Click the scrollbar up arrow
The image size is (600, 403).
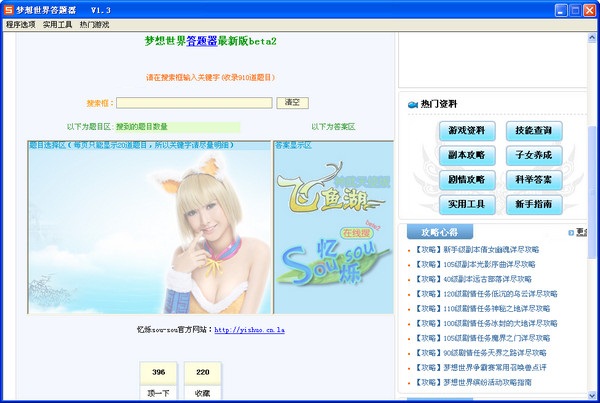click(592, 38)
